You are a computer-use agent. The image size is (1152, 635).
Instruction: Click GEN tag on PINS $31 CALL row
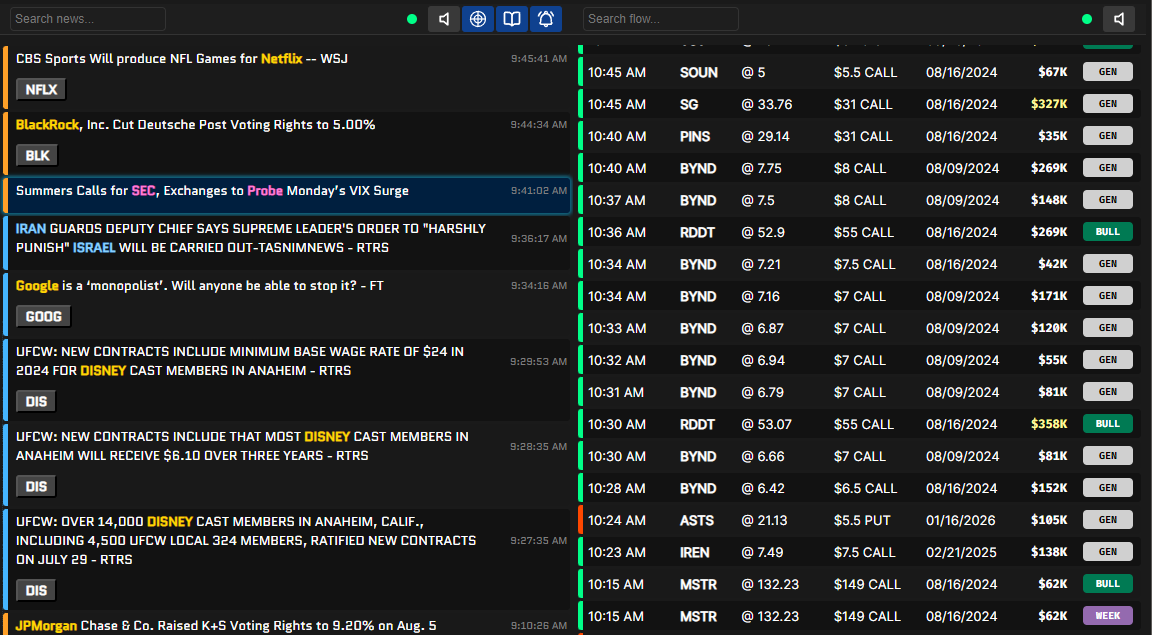point(1108,136)
